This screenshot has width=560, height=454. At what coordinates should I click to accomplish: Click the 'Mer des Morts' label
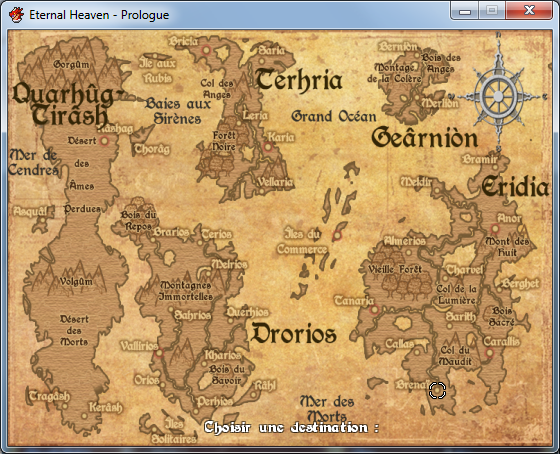[x=327, y=409]
